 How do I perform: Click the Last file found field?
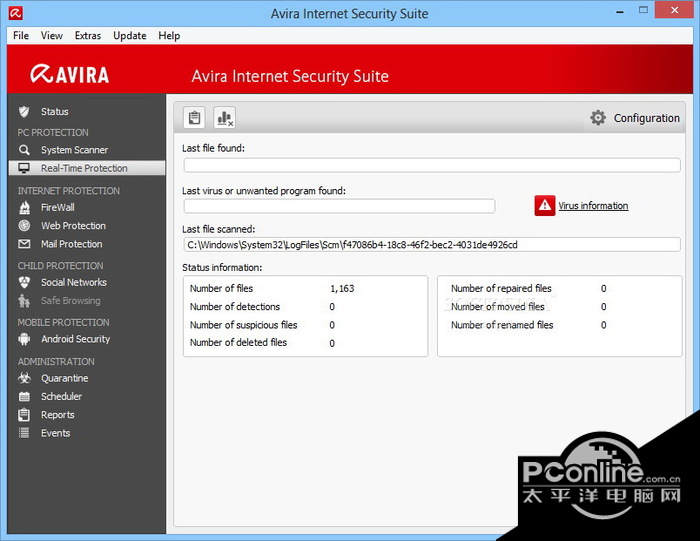click(x=432, y=166)
